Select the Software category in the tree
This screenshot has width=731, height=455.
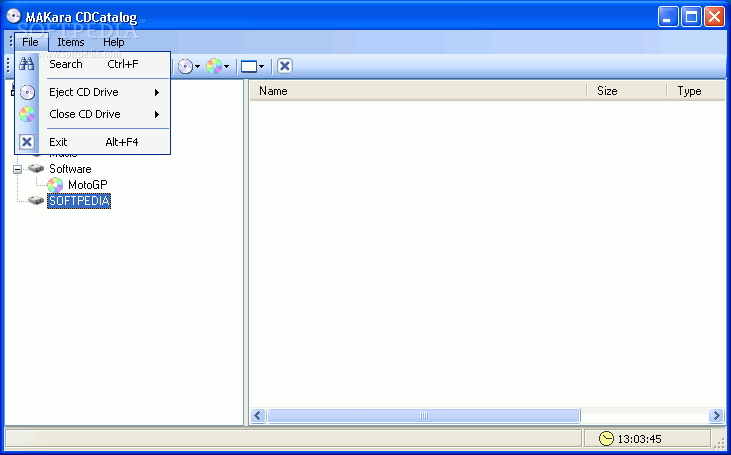click(x=70, y=169)
